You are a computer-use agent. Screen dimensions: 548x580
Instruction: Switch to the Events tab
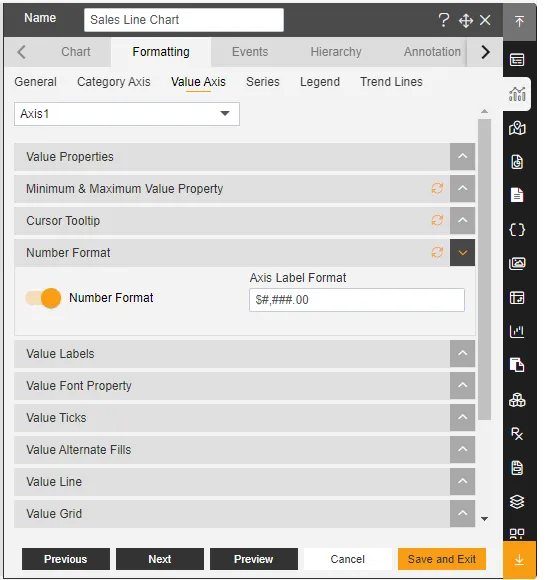point(250,52)
